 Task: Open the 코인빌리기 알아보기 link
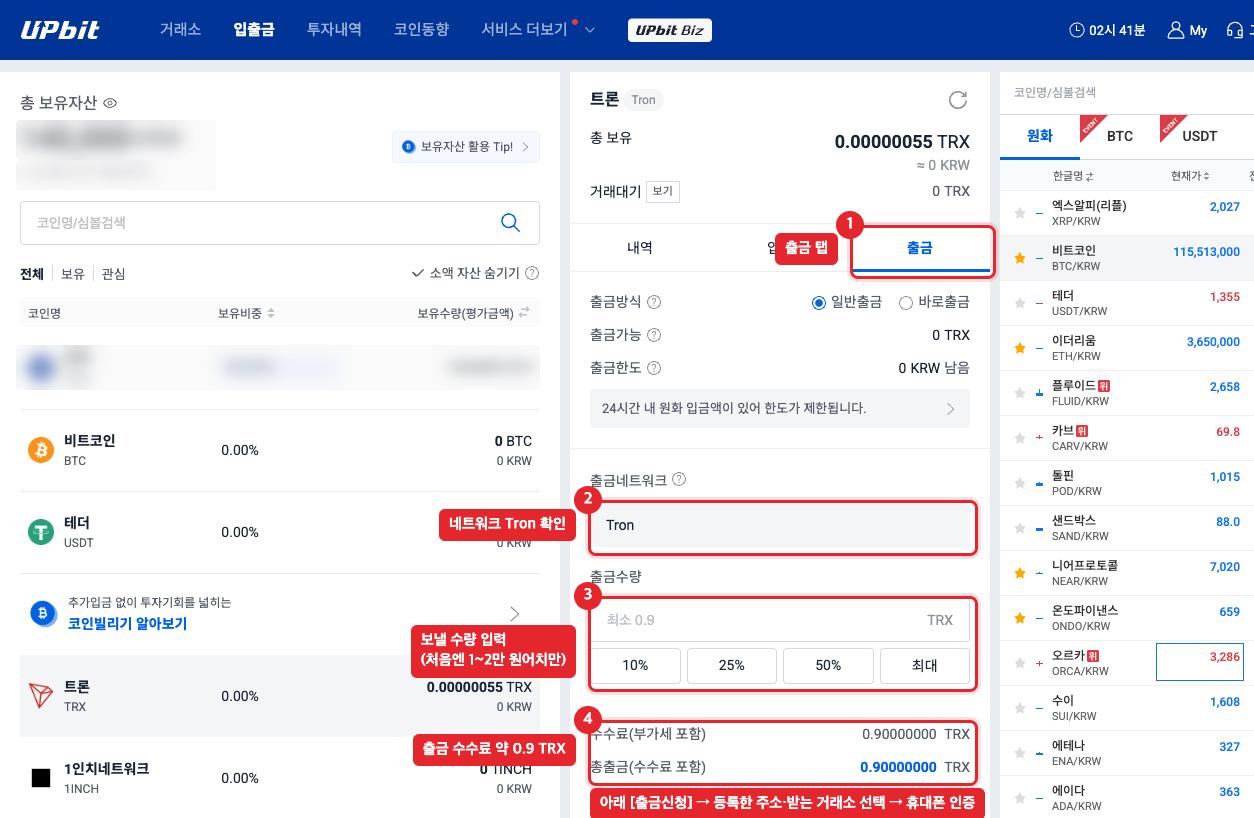127,623
